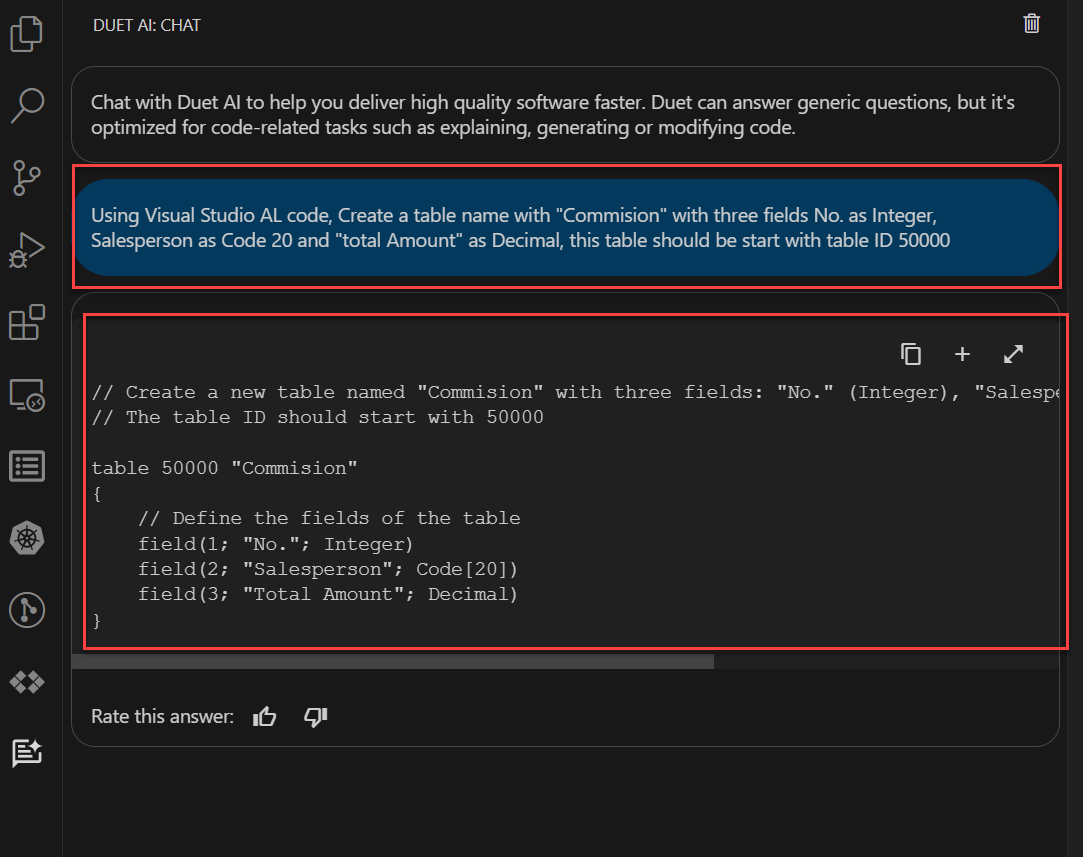Open the Explorer files icon
Viewport: 1083px width, 857px height.
pos(27,33)
